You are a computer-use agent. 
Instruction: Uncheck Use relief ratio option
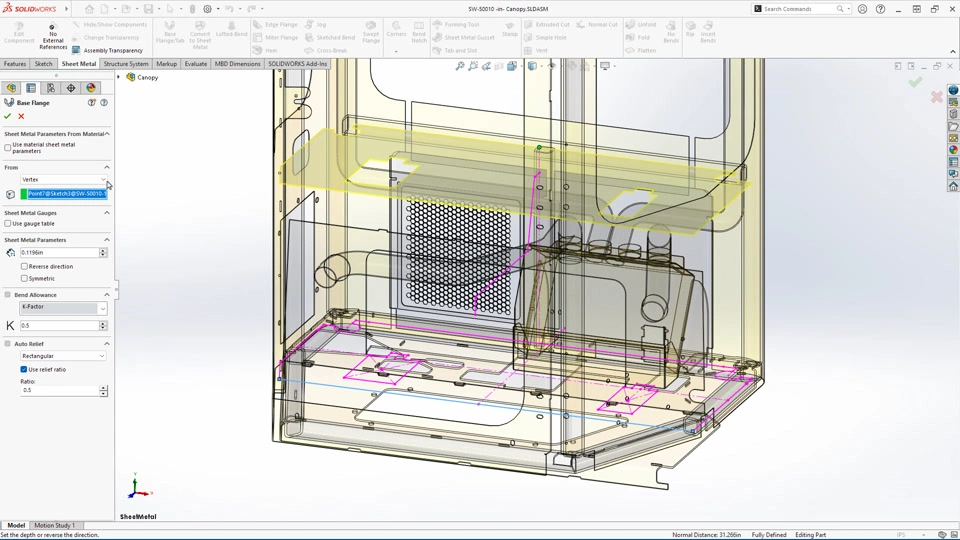pyautogui.click(x=24, y=369)
